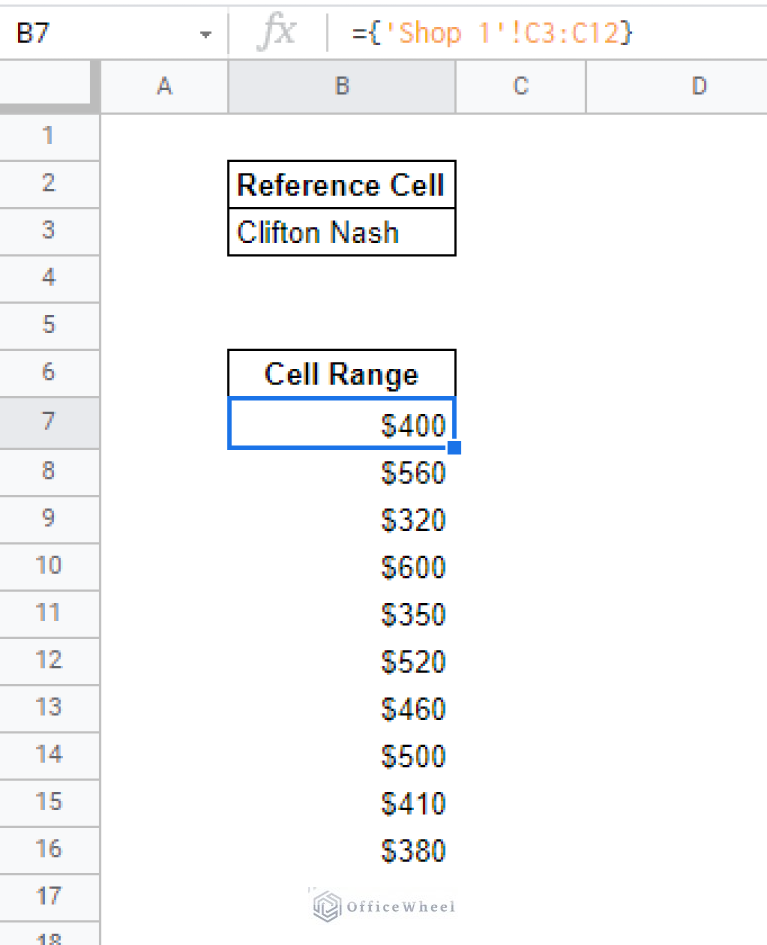Select row 2 header

tap(48, 184)
